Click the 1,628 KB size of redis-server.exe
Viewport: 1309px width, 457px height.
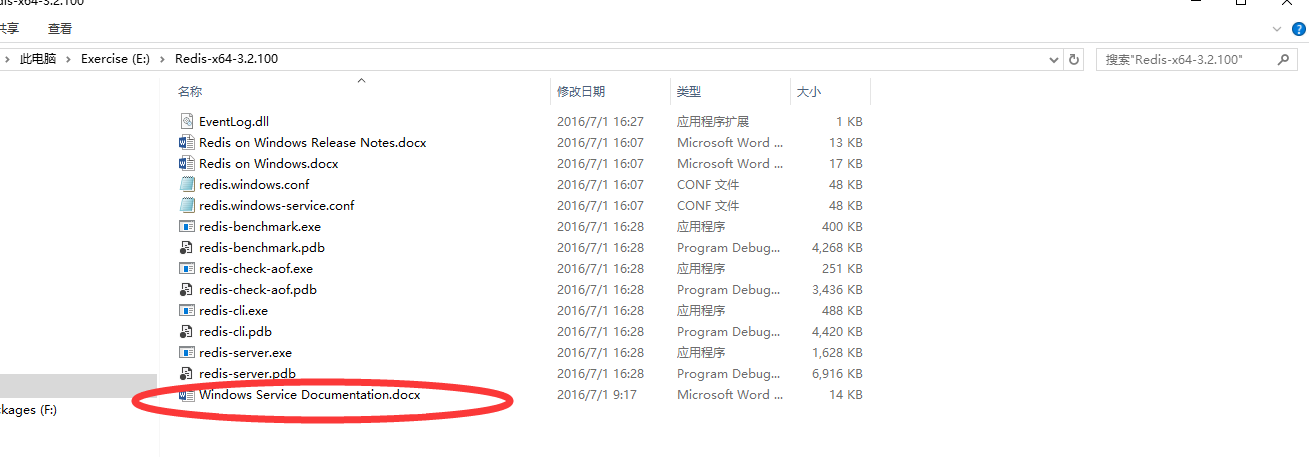836,352
